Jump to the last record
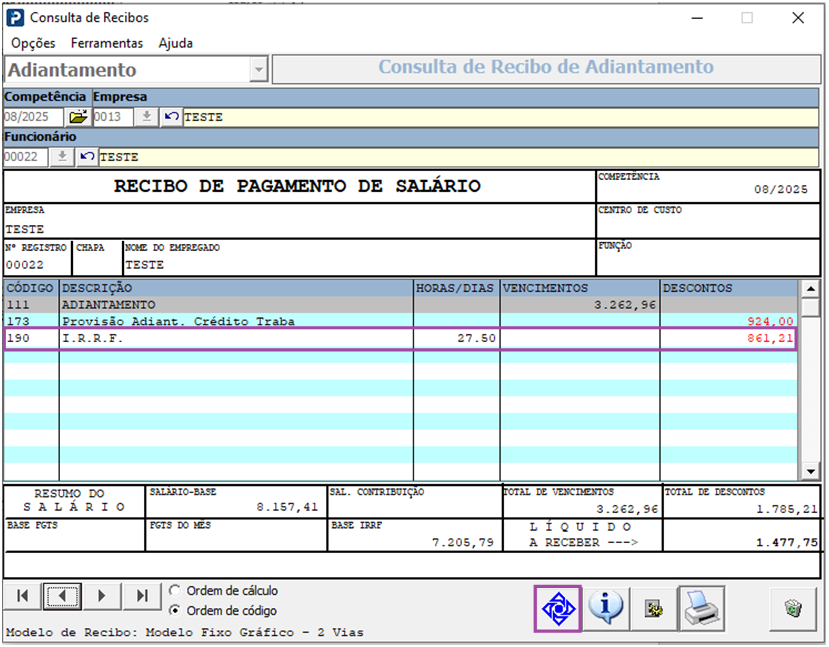829x647 pixels. point(142,596)
